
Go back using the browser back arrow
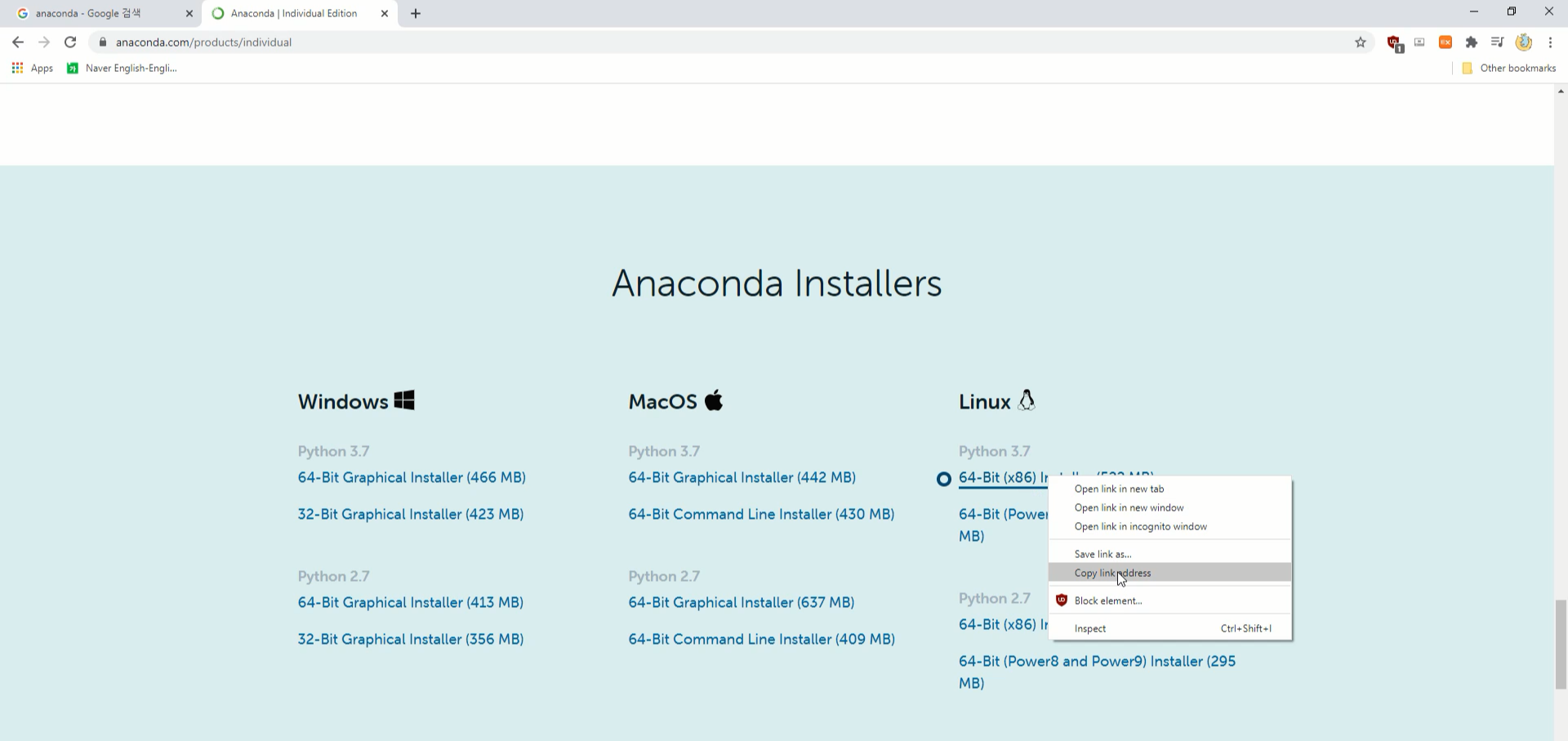pyautogui.click(x=18, y=42)
